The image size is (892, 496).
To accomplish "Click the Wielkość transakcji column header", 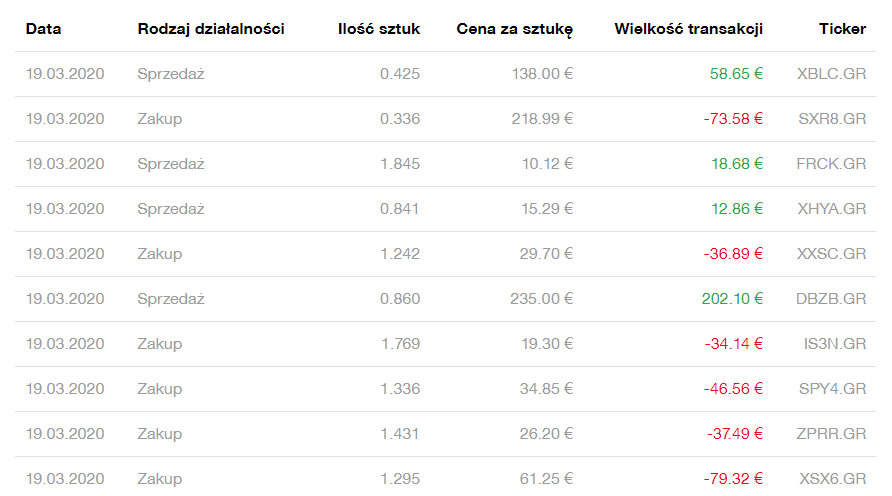I will pyautogui.click(x=688, y=29).
